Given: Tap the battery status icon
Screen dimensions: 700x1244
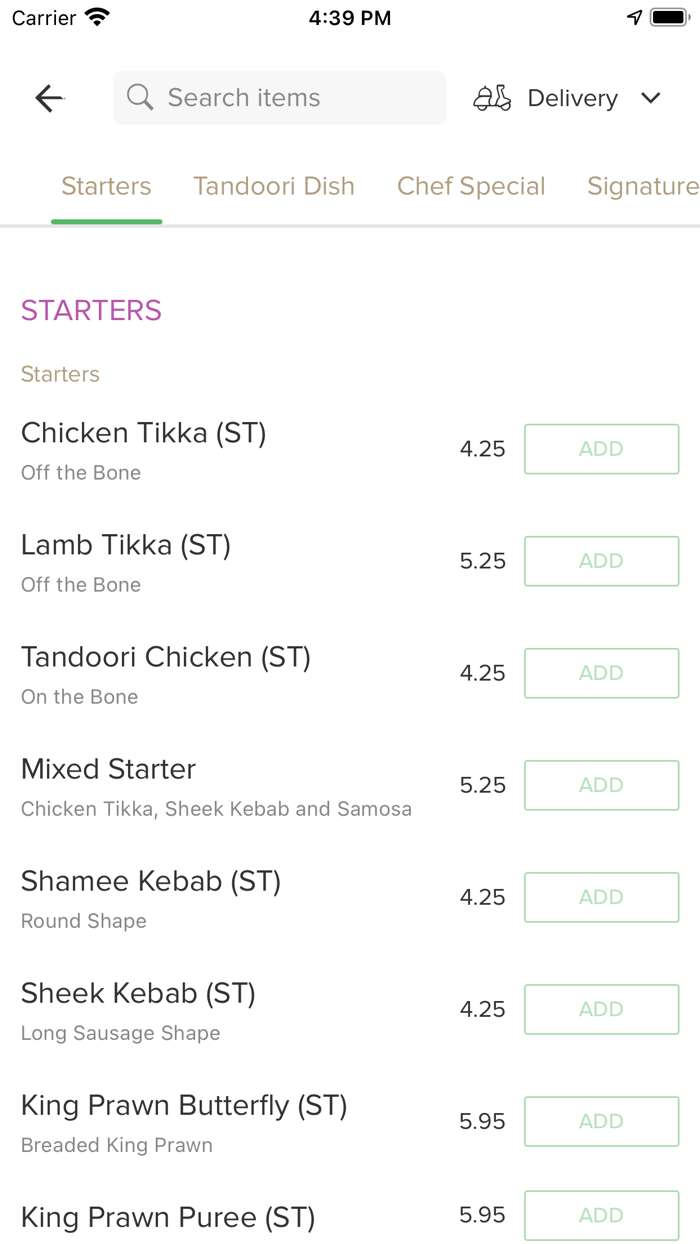Looking at the screenshot, I should (669, 18).
